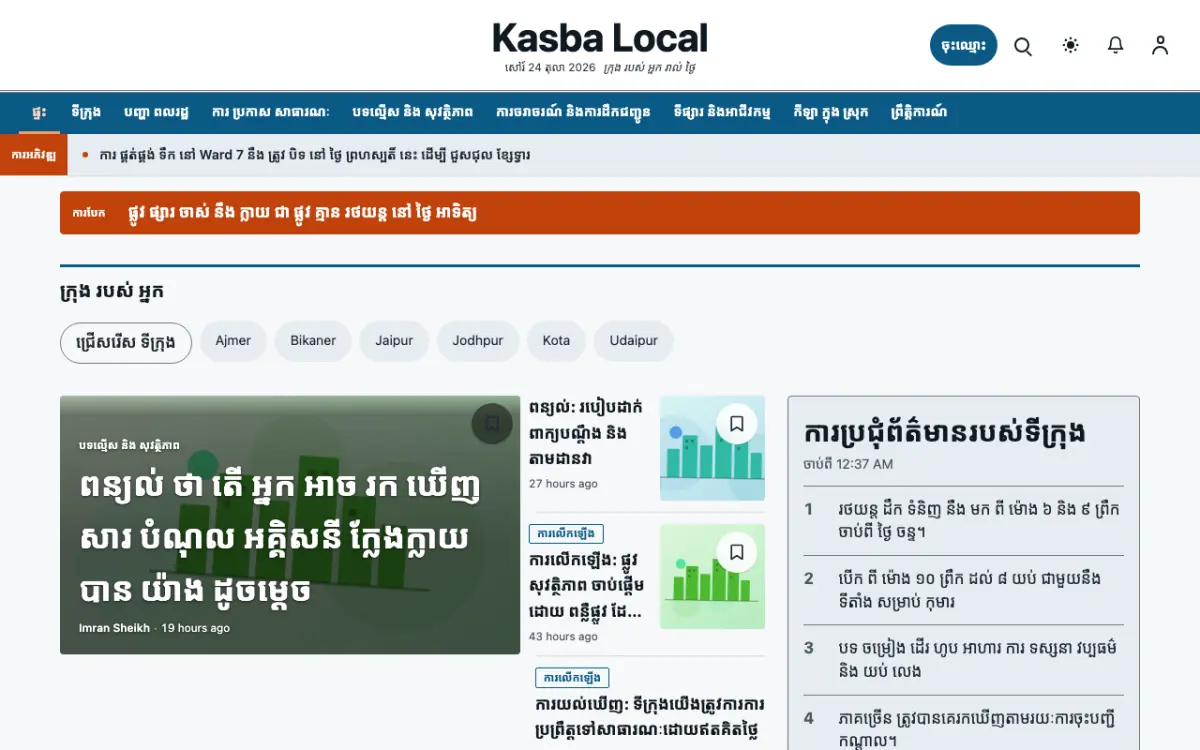Toggle the sun-shaped theme switch
Image resolution: width=1200 pixels, height=750 pixels.
tap(1071, 45)
